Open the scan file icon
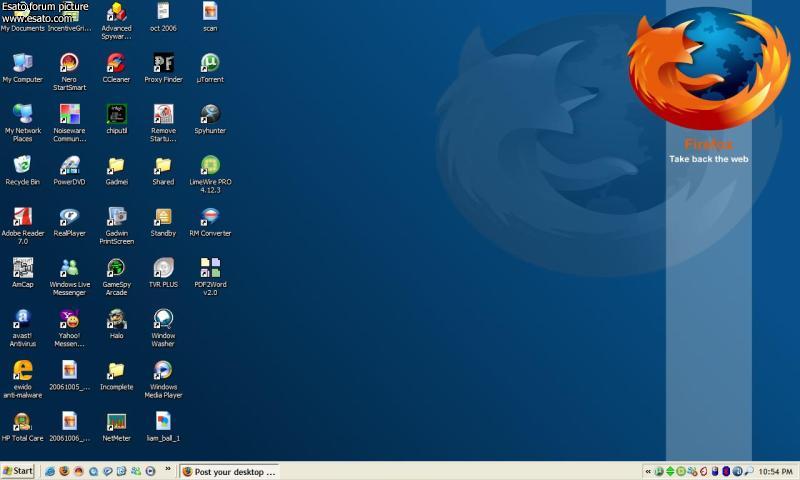The width and height of the screenshot is (800, 480). (210, 16)
